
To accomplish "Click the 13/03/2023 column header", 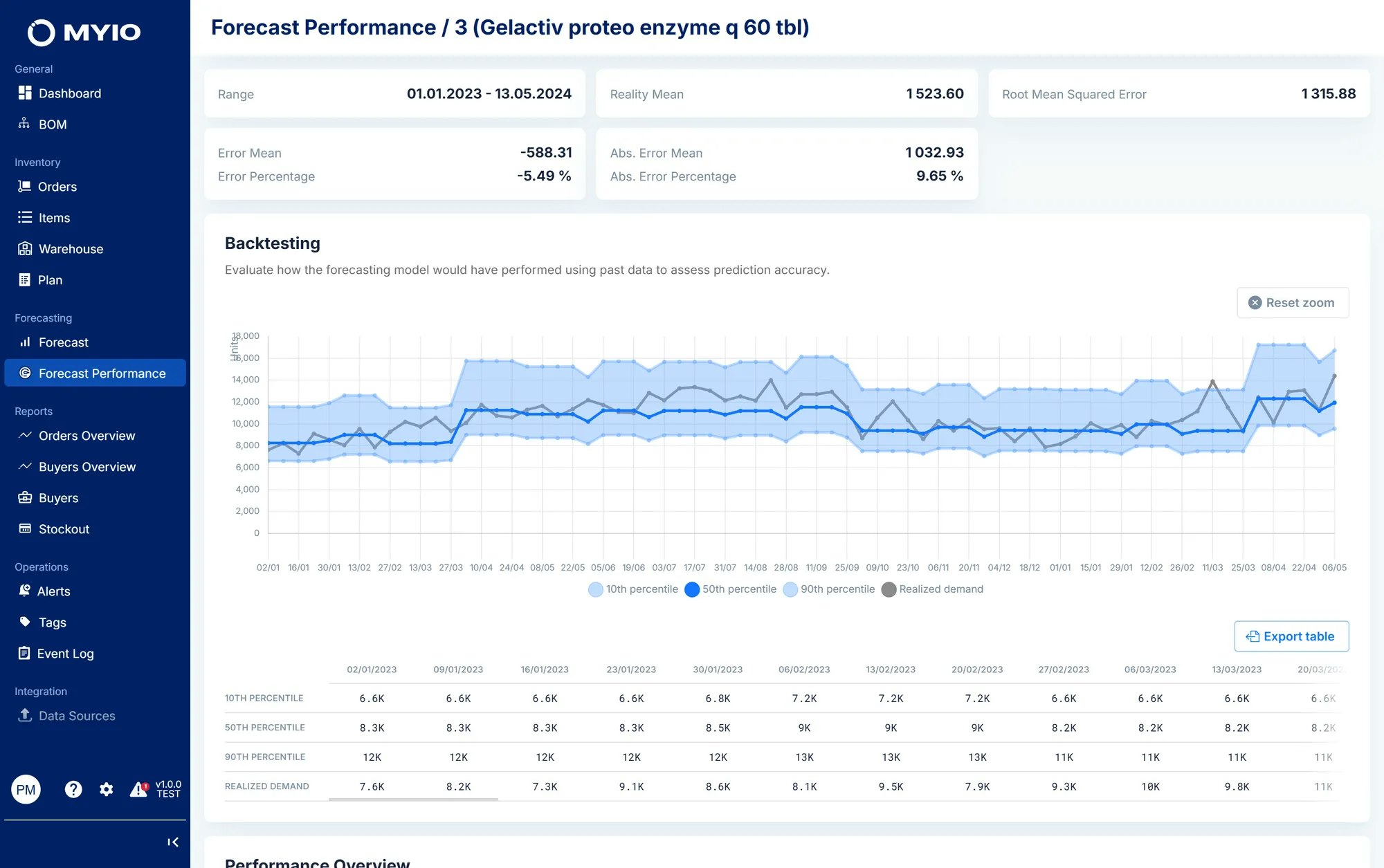I will [x=1237, y=670].
